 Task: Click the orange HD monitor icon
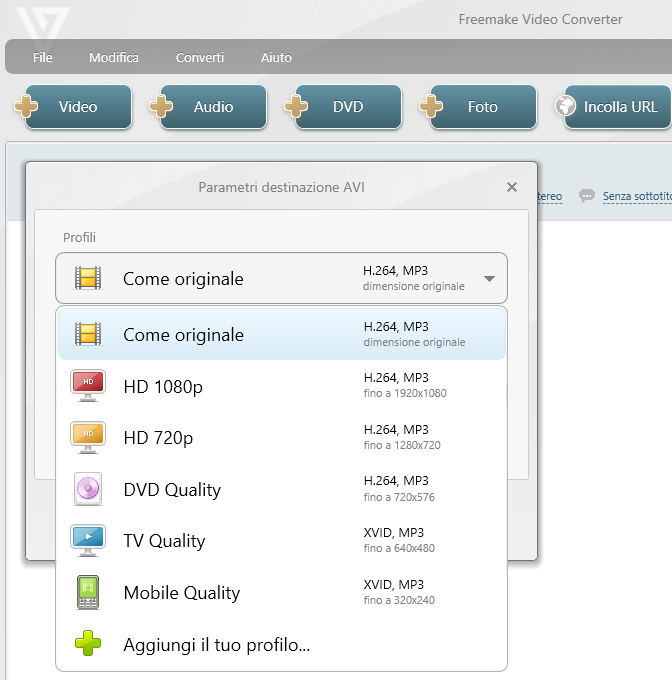click(88, 437)
